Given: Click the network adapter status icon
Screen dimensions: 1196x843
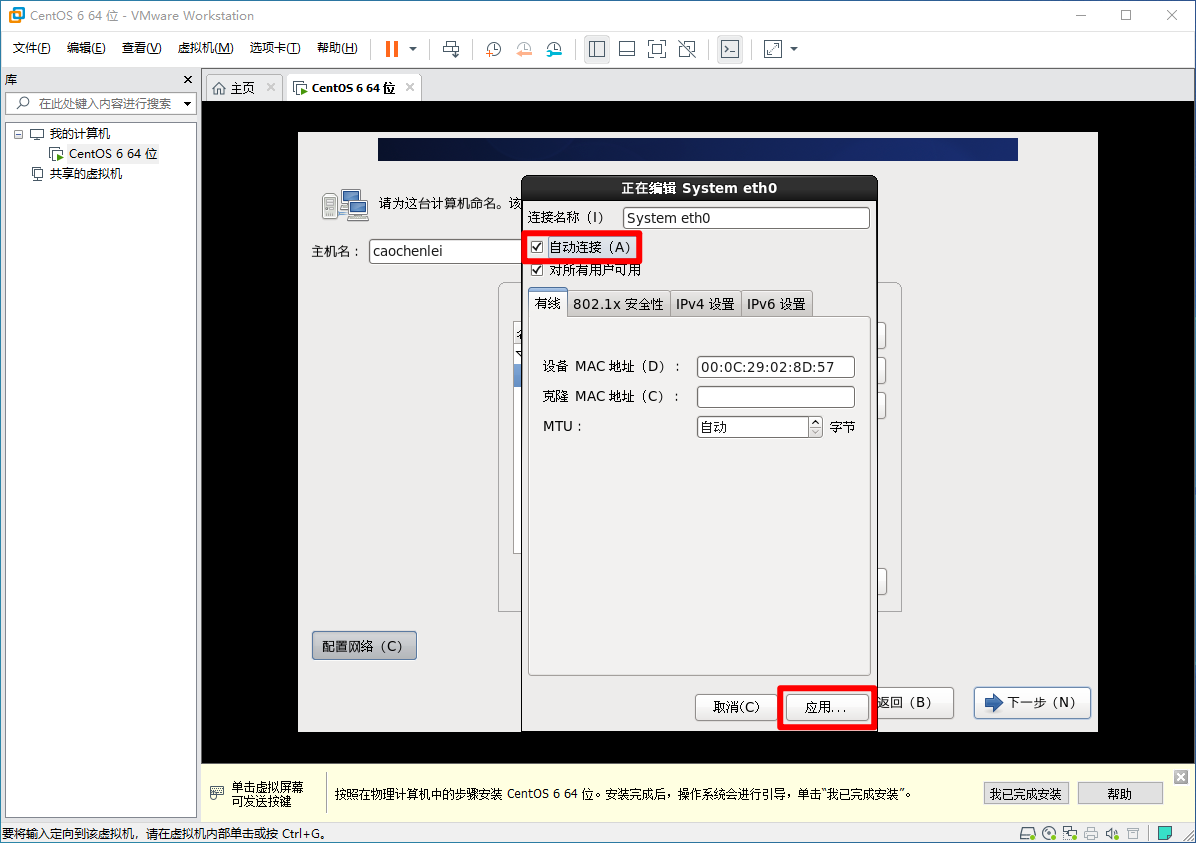Looking at the screenshot, I should click(1070, 833).
